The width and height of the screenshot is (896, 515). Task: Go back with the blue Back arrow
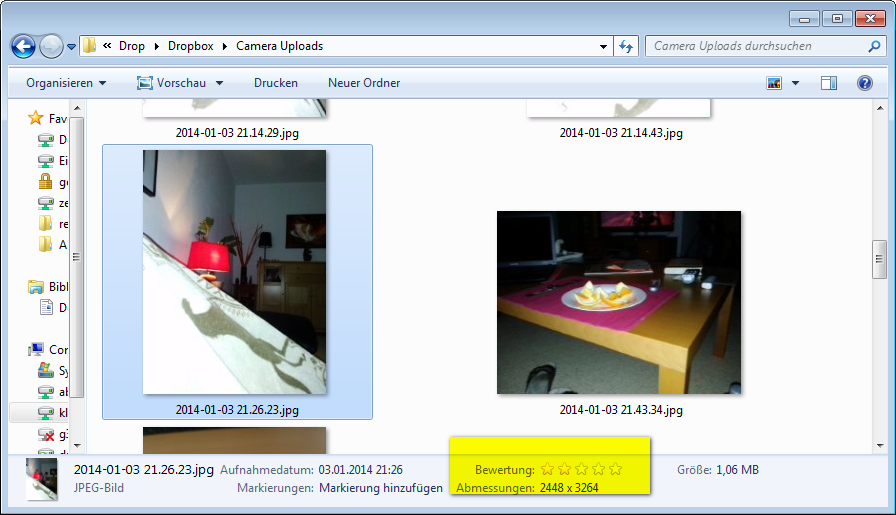click(23, 46)
